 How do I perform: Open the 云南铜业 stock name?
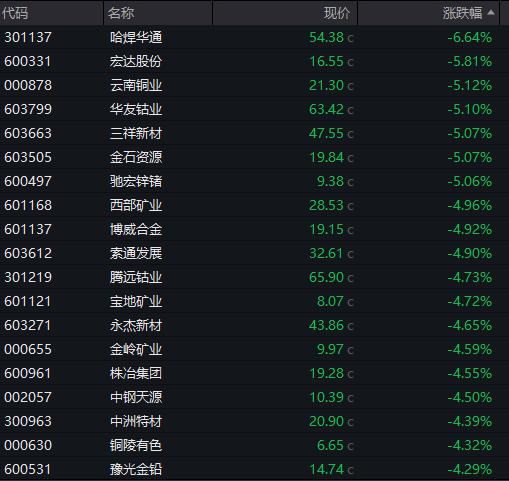coord(136,85)
